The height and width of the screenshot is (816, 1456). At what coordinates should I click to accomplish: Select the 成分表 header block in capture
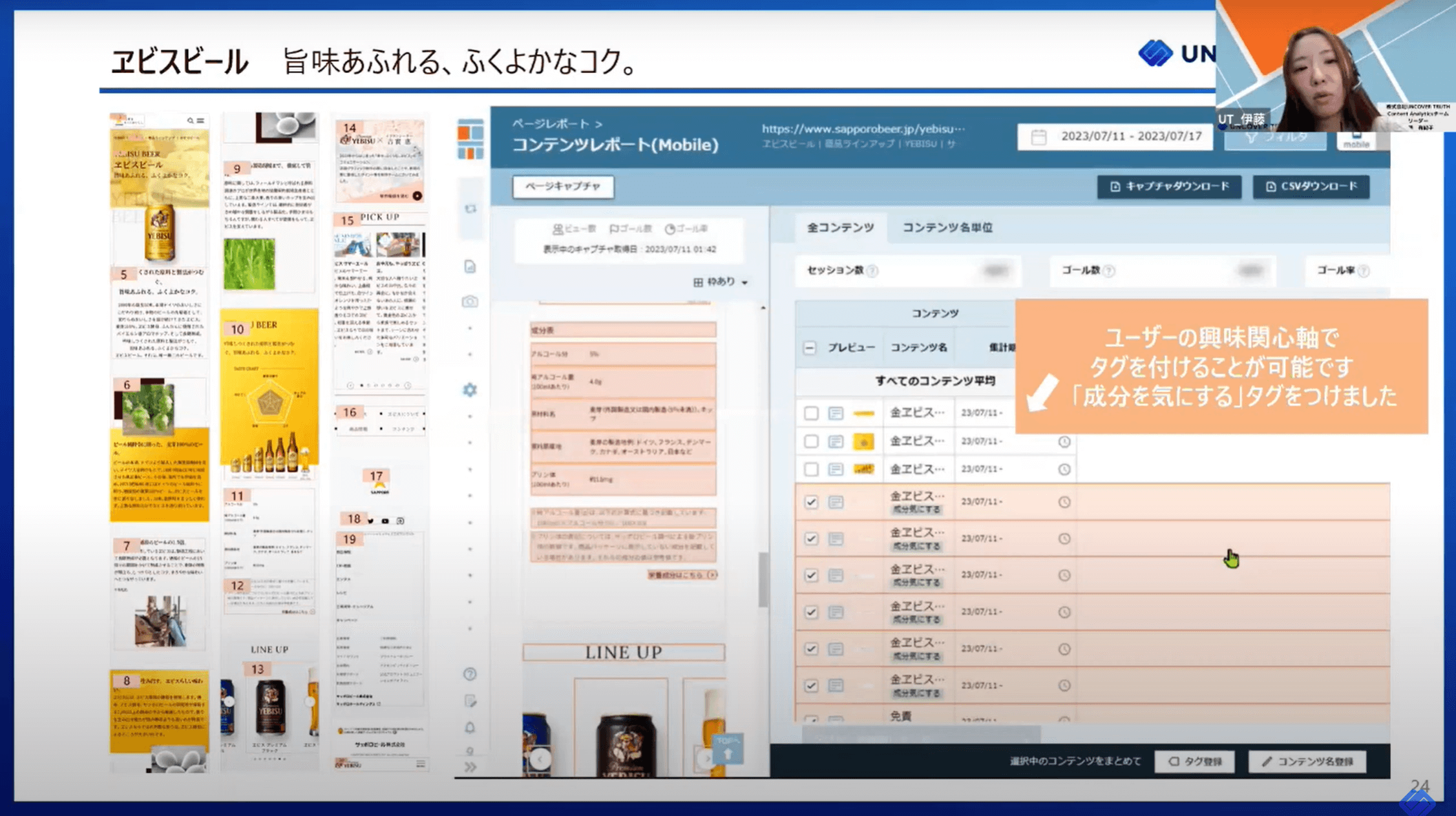tap(623, 330)
